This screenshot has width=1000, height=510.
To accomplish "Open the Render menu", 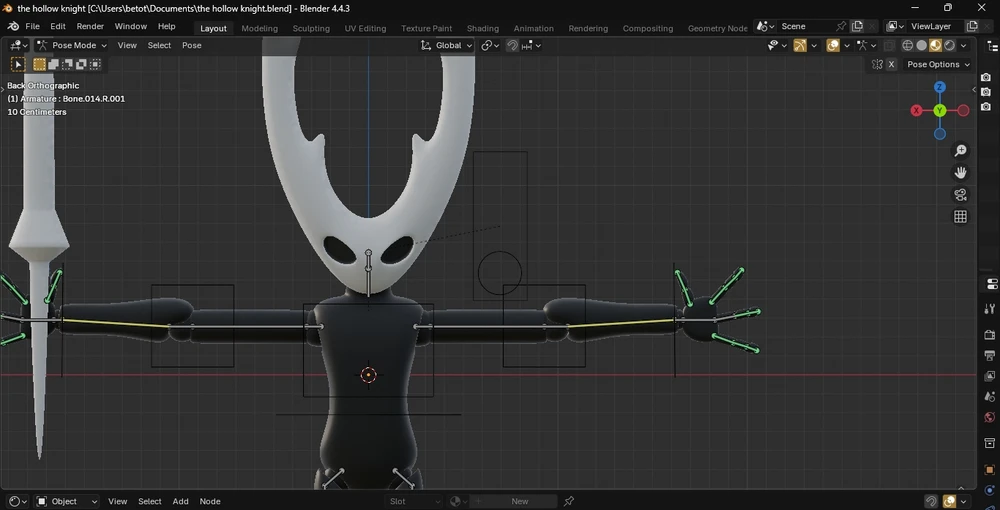I will coord(90,27).
